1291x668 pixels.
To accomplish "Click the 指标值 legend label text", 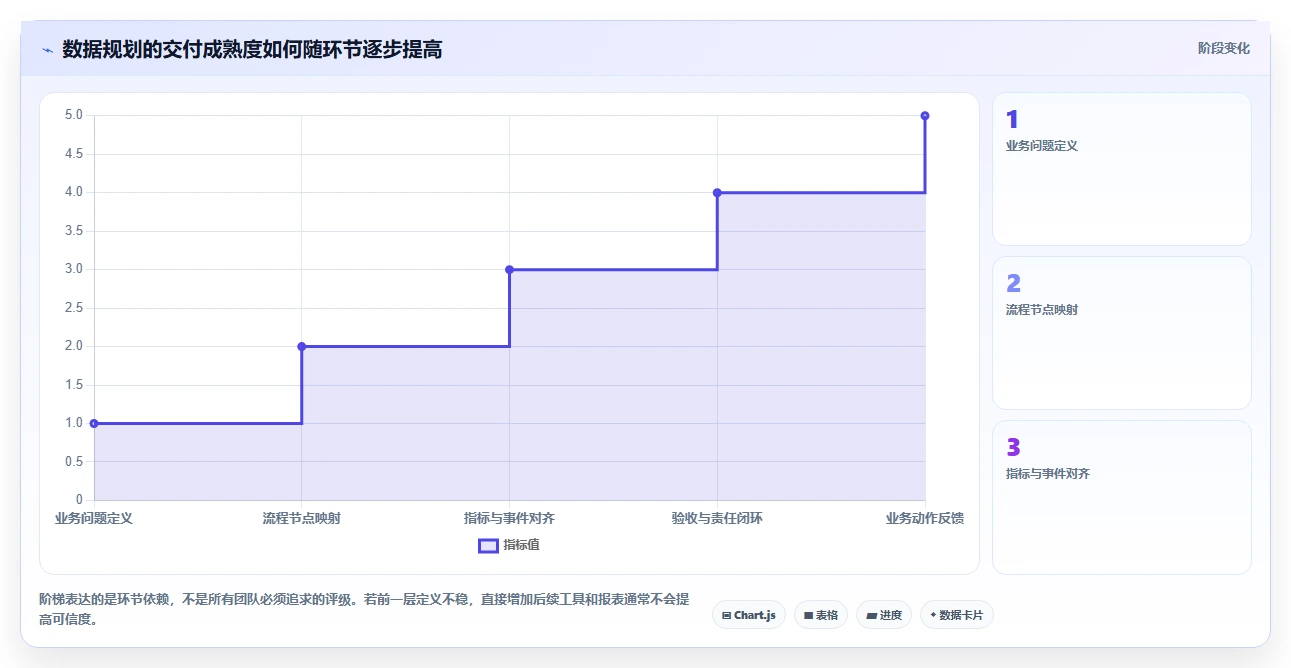I will (x=522, y=545).
